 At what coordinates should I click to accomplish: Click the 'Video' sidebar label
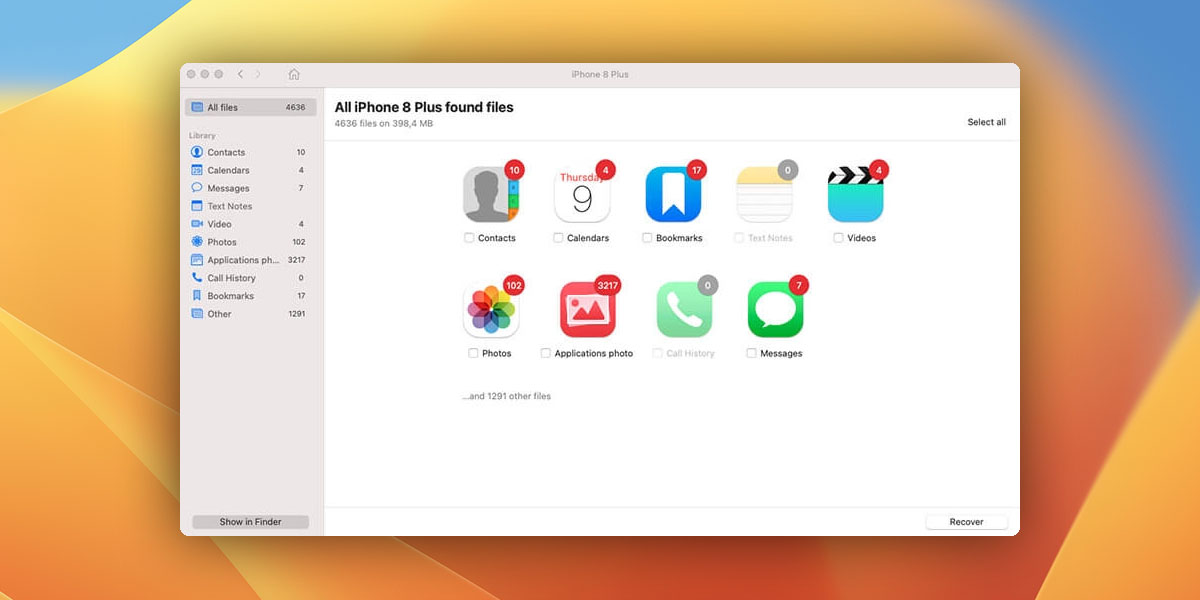pyautogui.click(x=219, y=224)
